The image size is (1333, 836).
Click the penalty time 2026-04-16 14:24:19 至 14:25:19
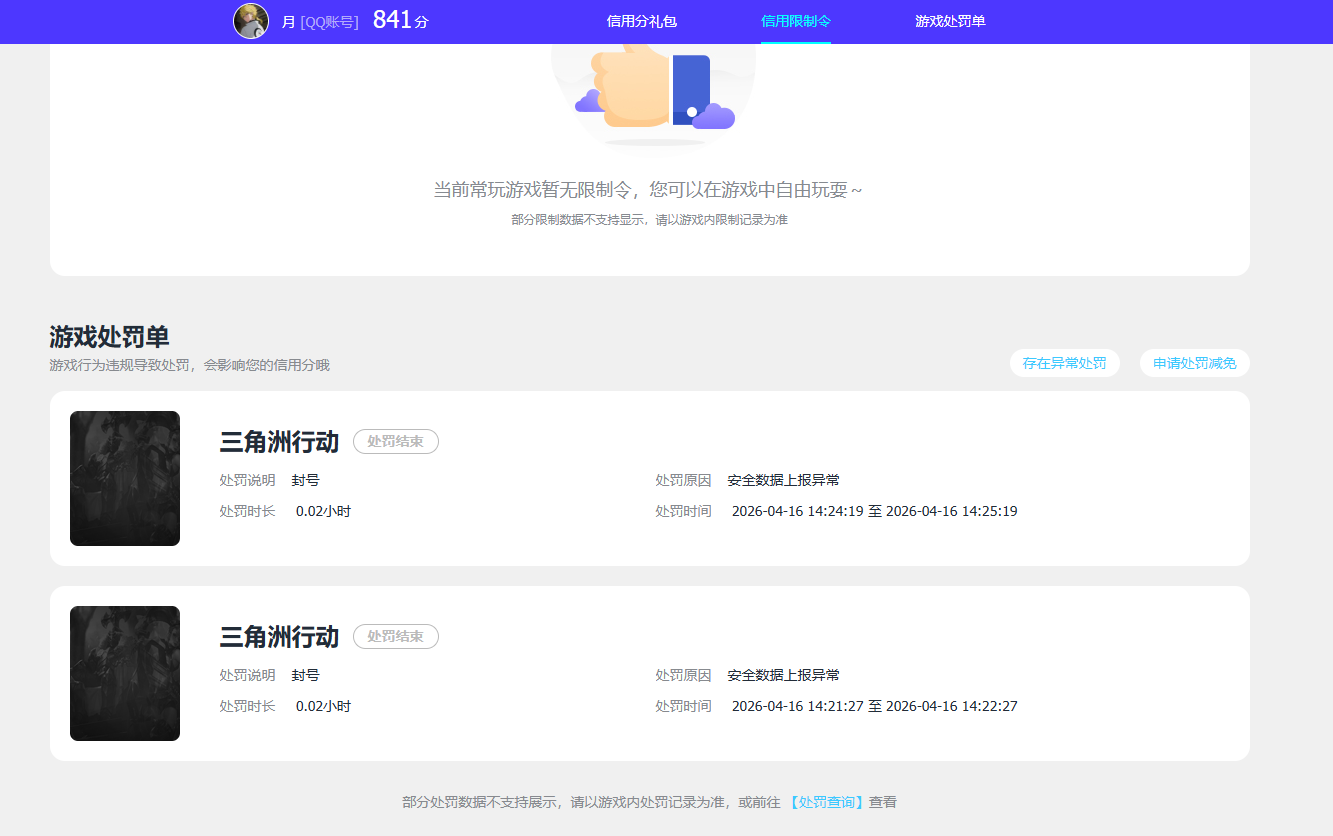(x=875, y=511)
